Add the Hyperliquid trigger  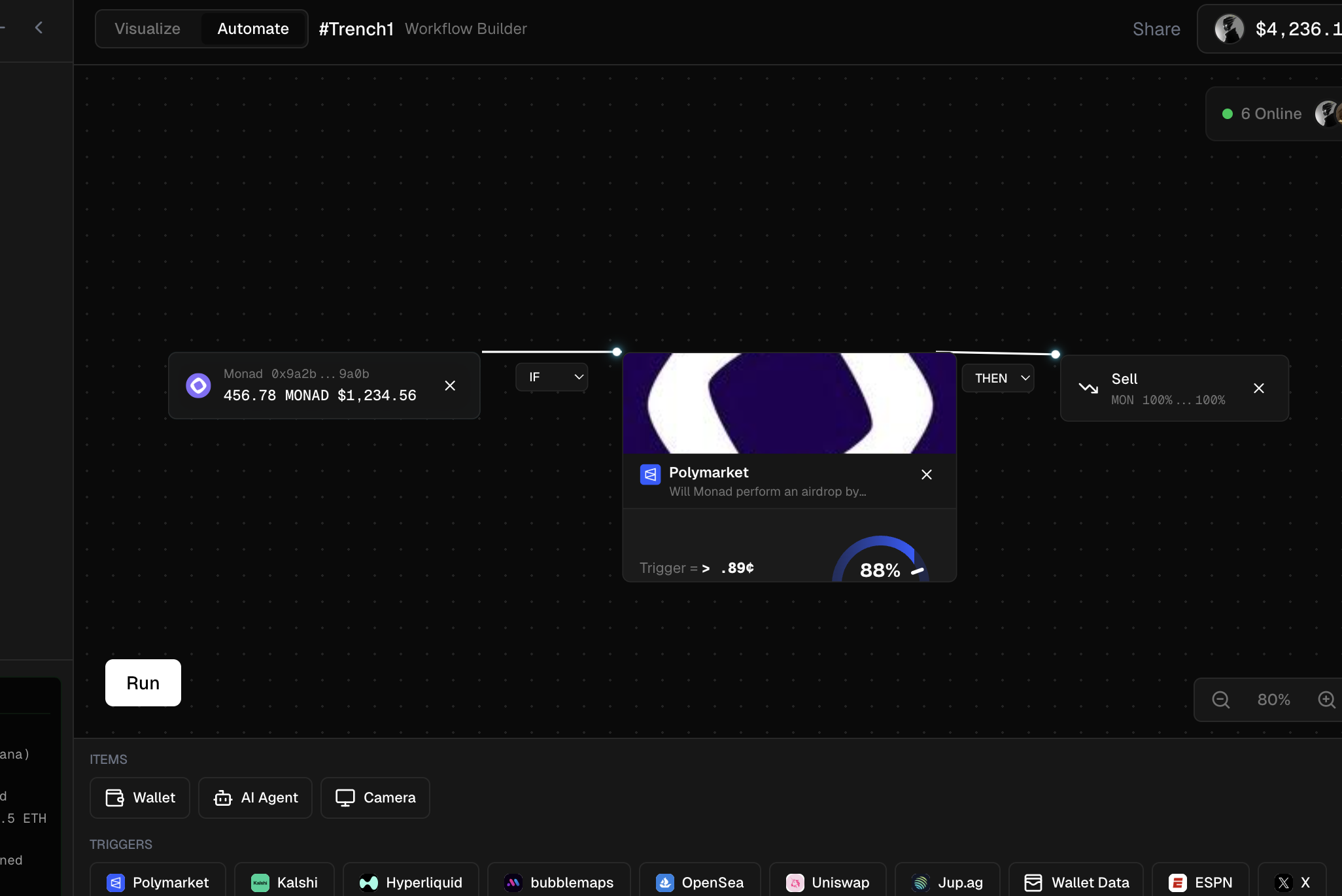point(409,882)
